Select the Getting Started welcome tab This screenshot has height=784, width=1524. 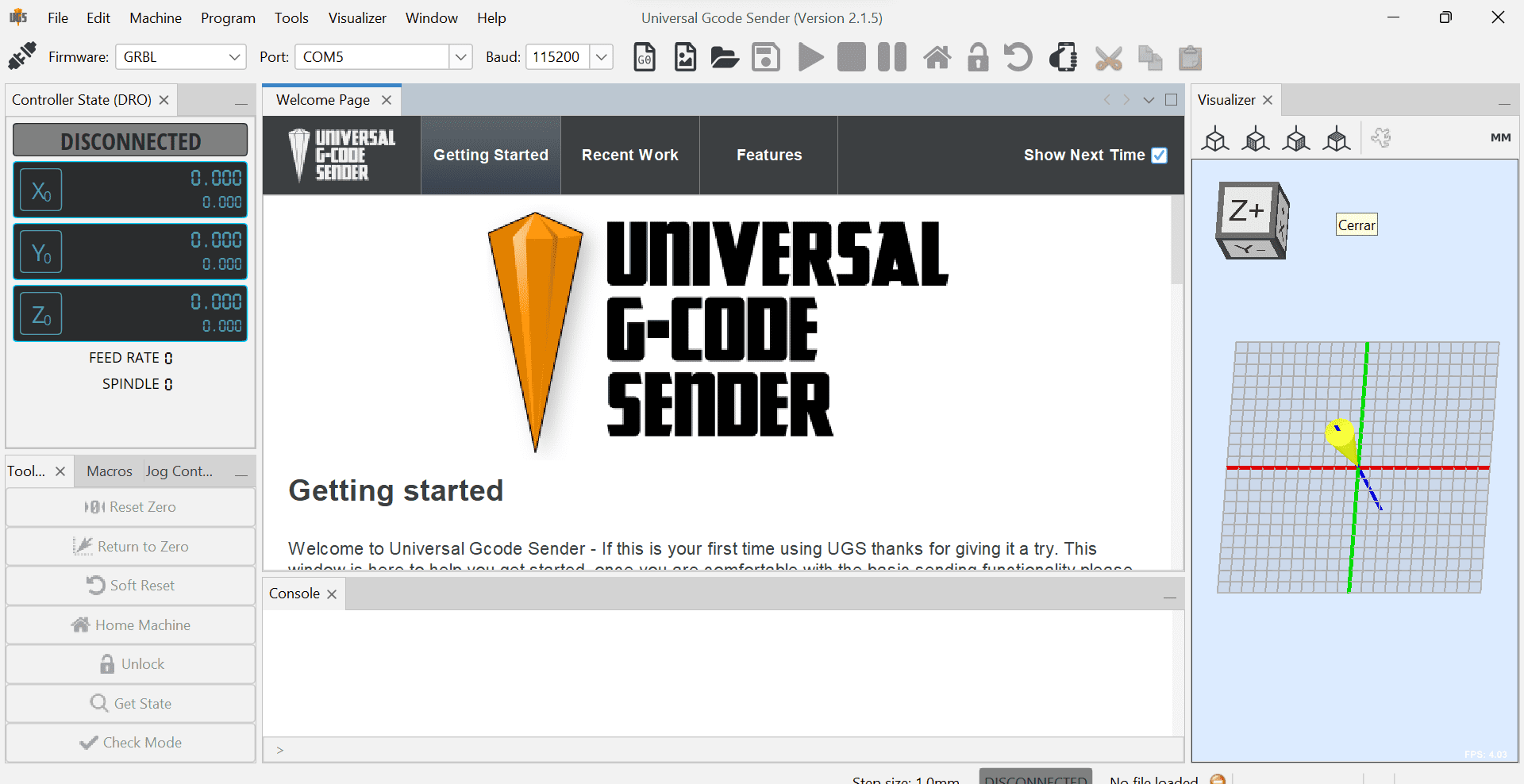(491, 156)
